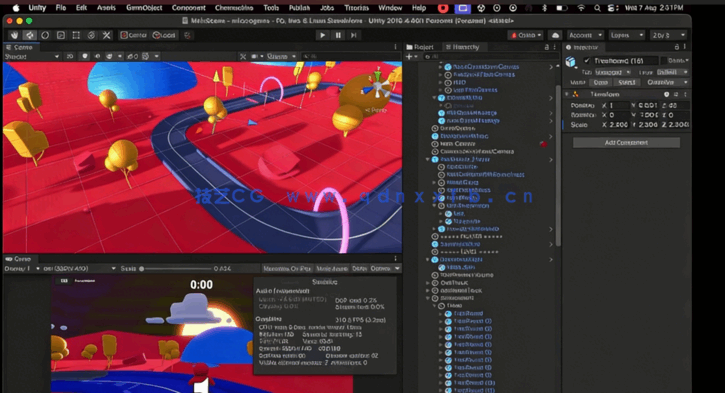This screenshot has width=725, height=393.
Task: Focus the Hierarchy search field
Action: (x=490, y=57)
